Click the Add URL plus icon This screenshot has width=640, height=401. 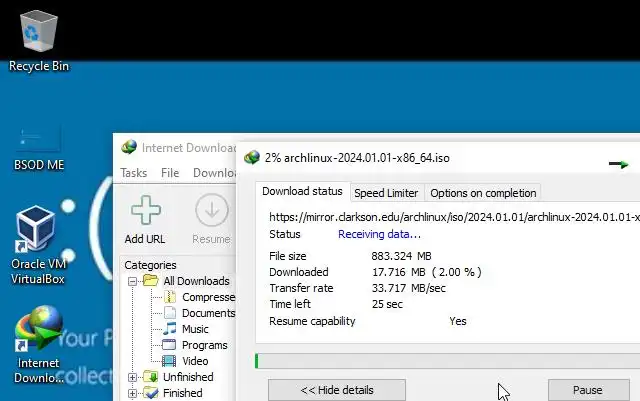point(146,210)
